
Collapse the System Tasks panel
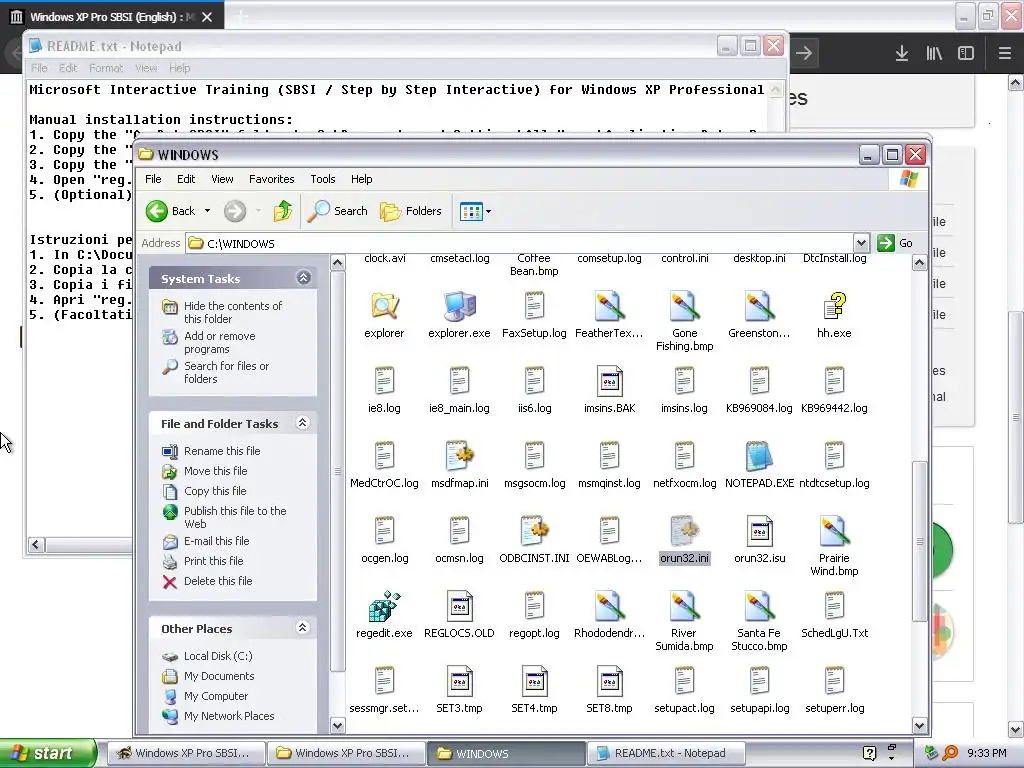click(x=303, y=278)
